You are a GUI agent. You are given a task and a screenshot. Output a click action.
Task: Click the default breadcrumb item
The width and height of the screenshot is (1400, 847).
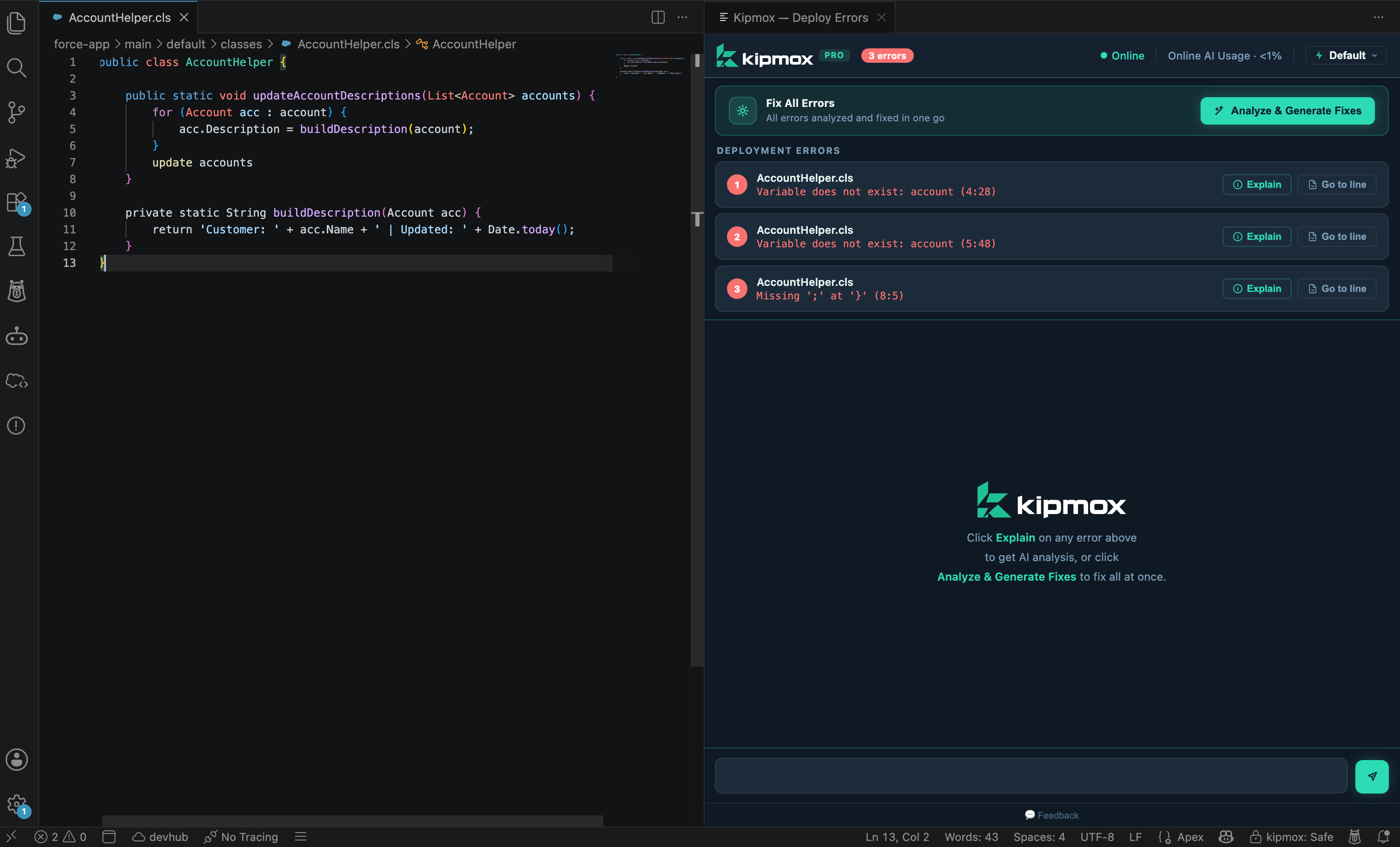[x=186, y=44]
